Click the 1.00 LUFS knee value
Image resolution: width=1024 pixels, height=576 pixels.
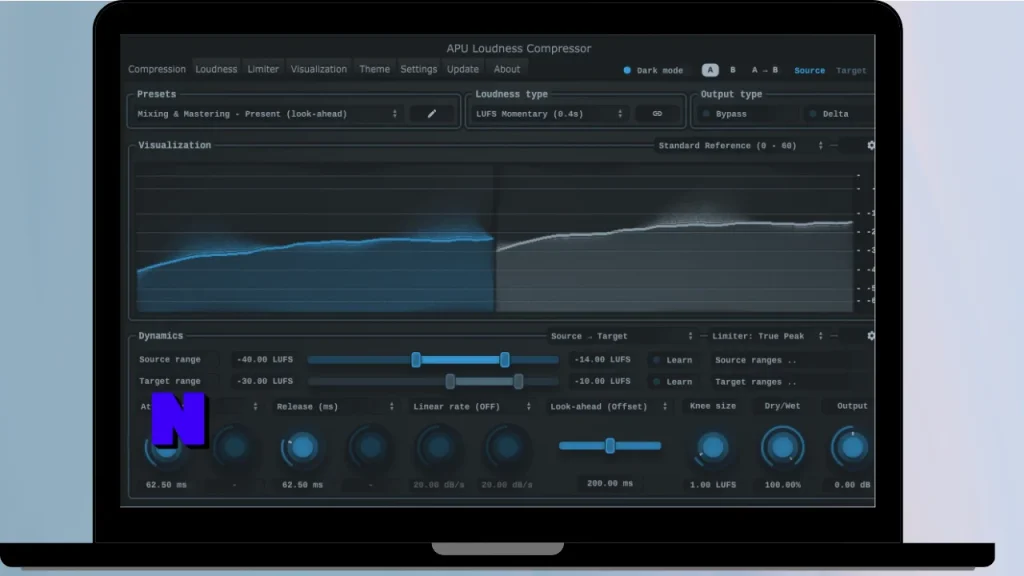[712, 485]
